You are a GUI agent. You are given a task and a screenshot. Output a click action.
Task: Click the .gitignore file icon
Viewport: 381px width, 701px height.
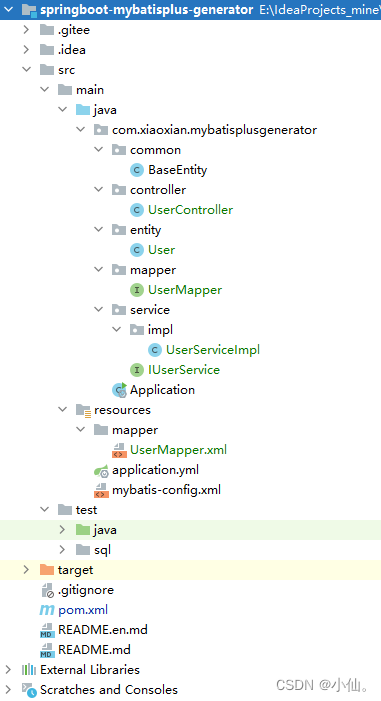[47, 590]
